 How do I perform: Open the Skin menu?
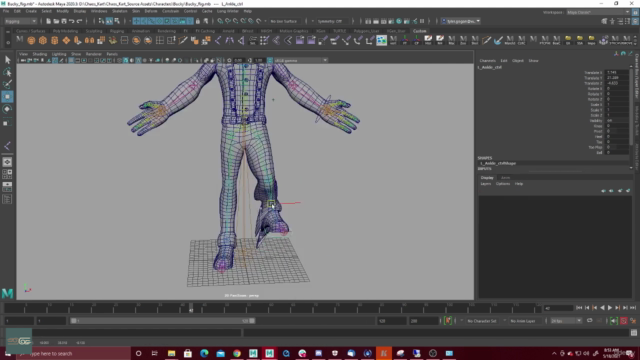(x=136, y=11)
